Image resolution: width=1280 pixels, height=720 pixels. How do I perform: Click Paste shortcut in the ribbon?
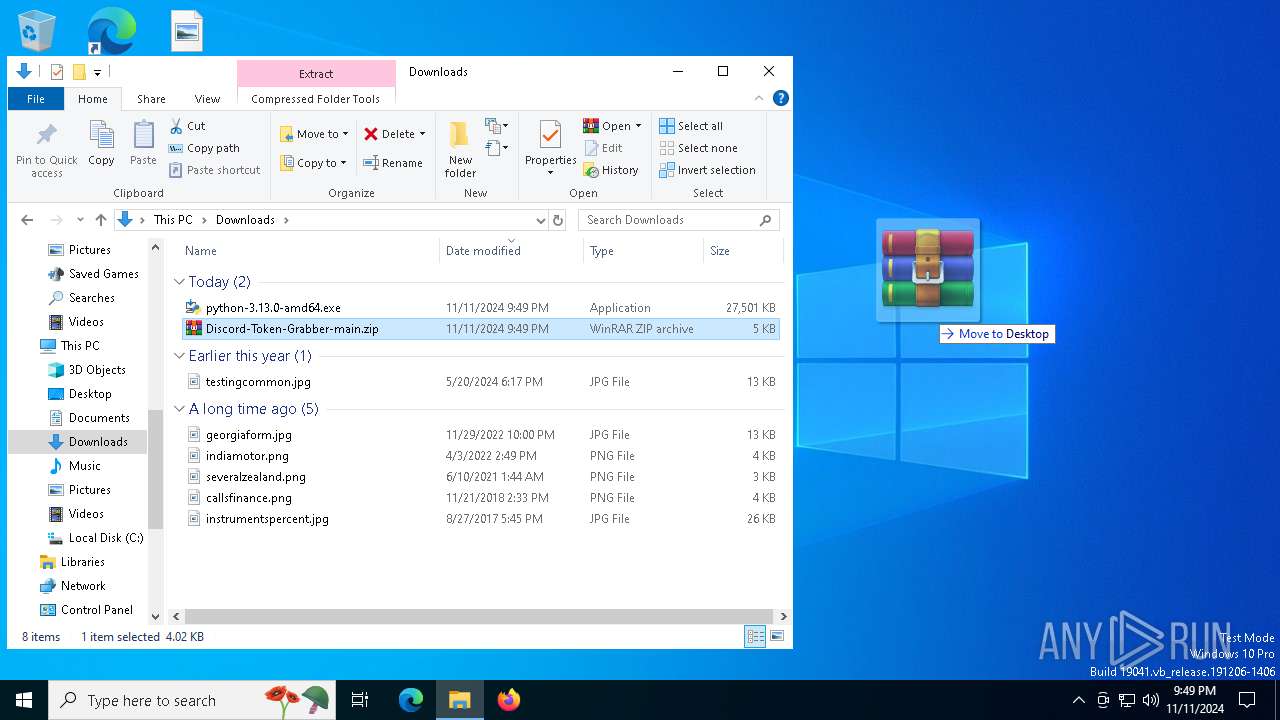(214, 170)
